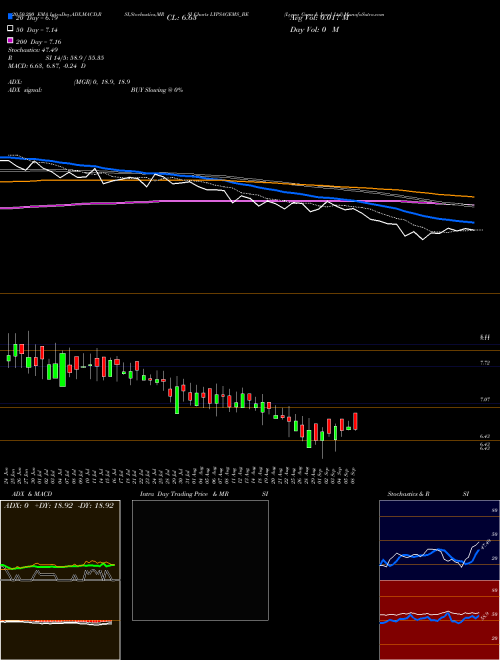The height and width of the screenshot is (660, 500).
Task: Open the ADX and MACD indicator chart
Action: [60, 580]
